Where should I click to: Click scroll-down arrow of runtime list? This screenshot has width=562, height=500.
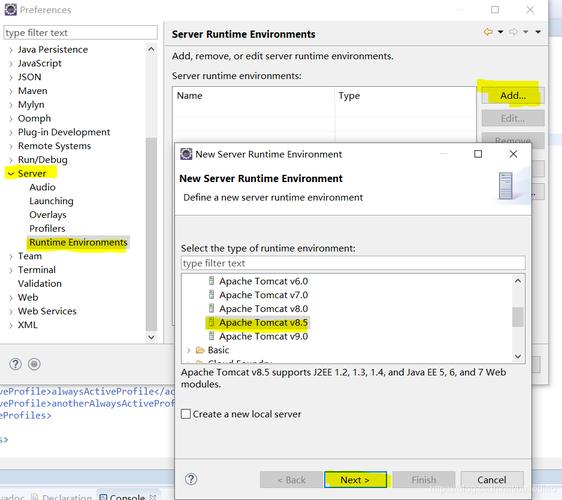[x=518, y=356]
